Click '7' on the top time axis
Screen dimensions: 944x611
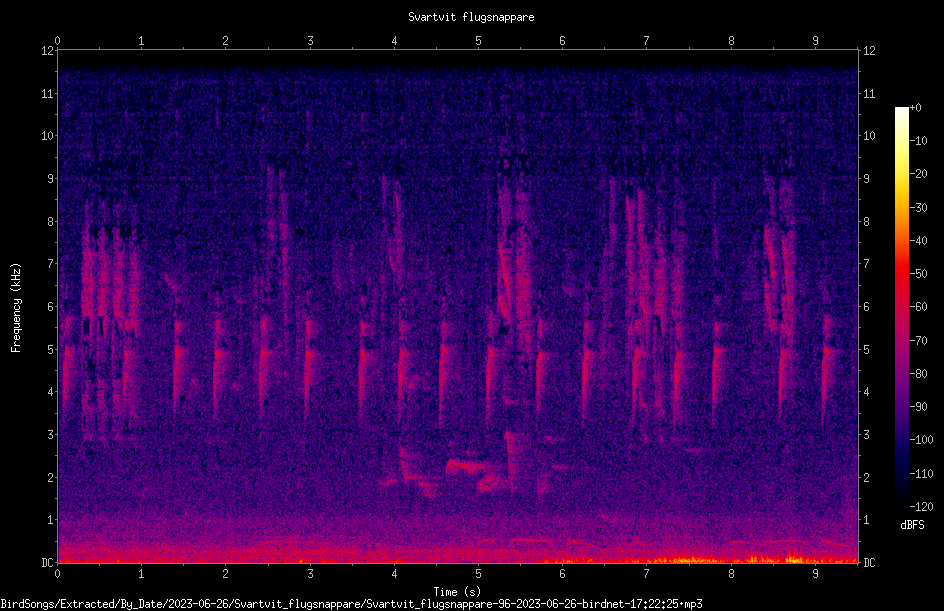pyautogui.click(x=647, y=41)
